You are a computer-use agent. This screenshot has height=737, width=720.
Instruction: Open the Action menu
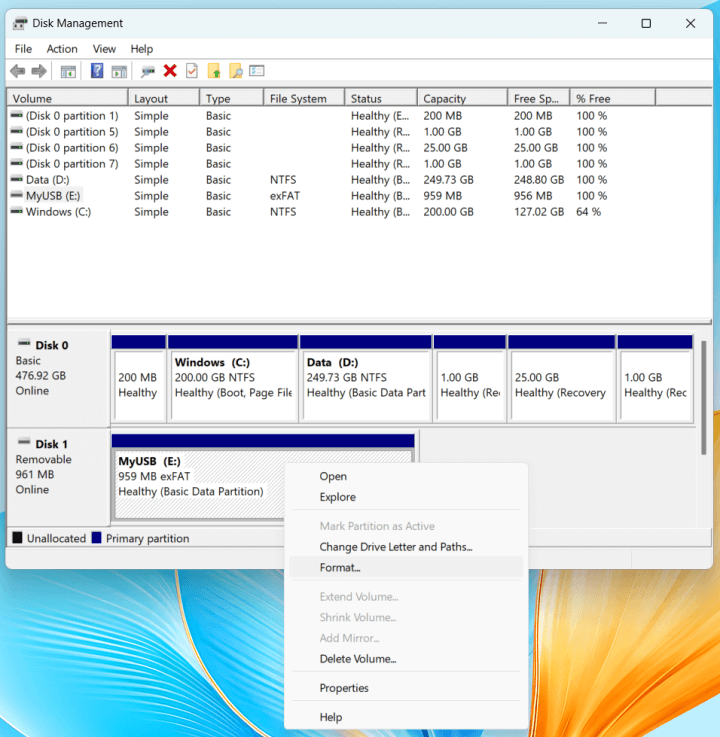pos(62,49)
